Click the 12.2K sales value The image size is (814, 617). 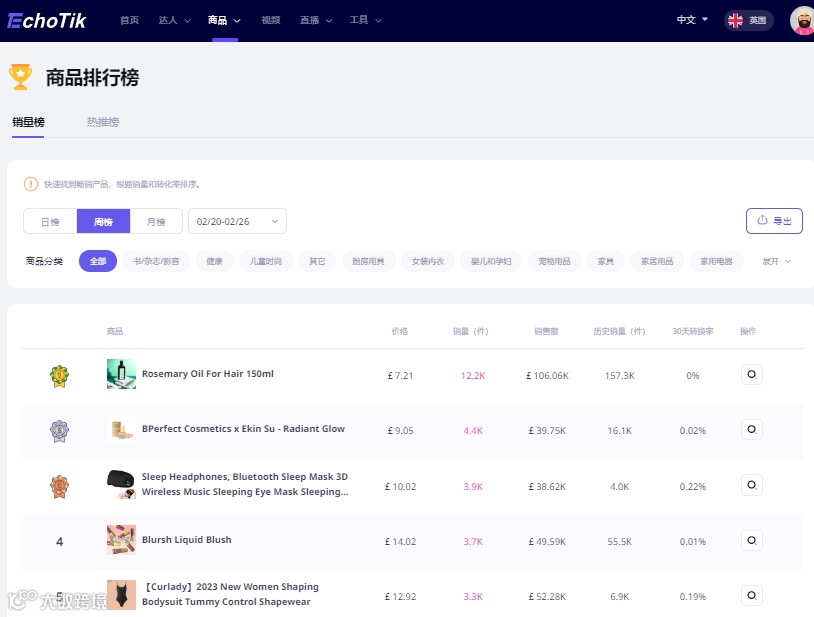pyautogui.click(x=473, y=376)
